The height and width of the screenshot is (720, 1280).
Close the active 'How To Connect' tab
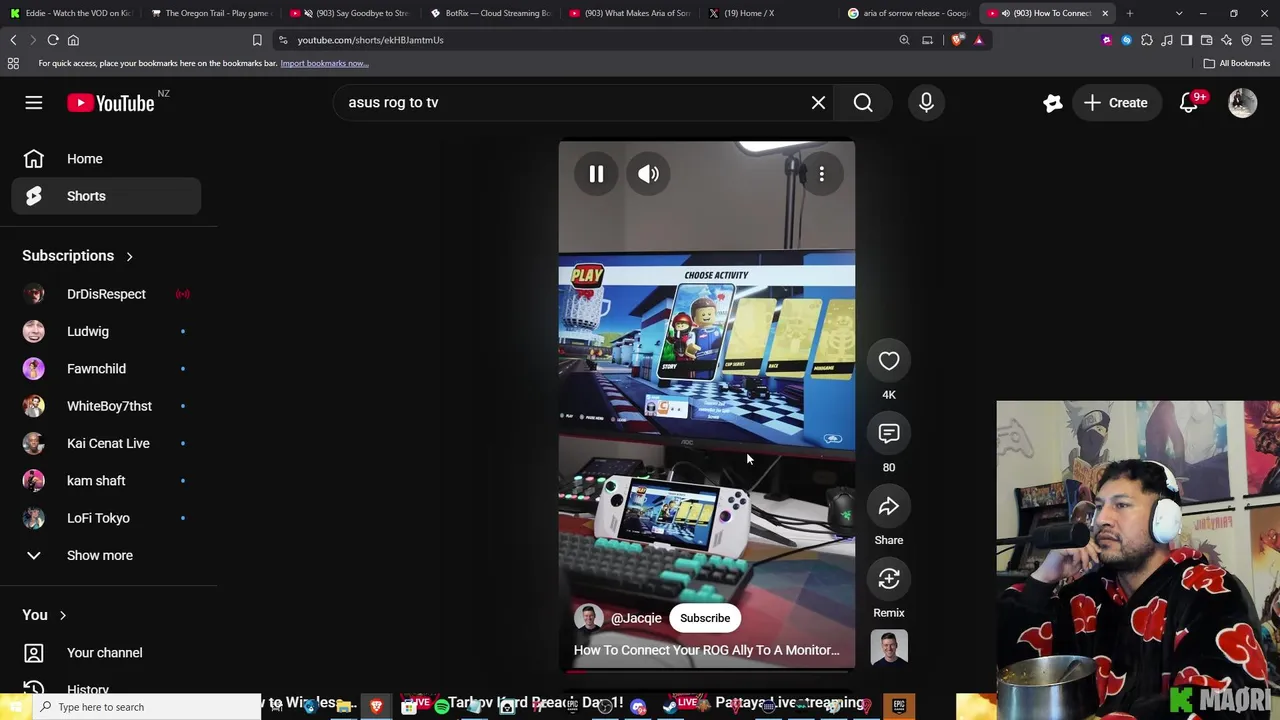click(1105, 13)
